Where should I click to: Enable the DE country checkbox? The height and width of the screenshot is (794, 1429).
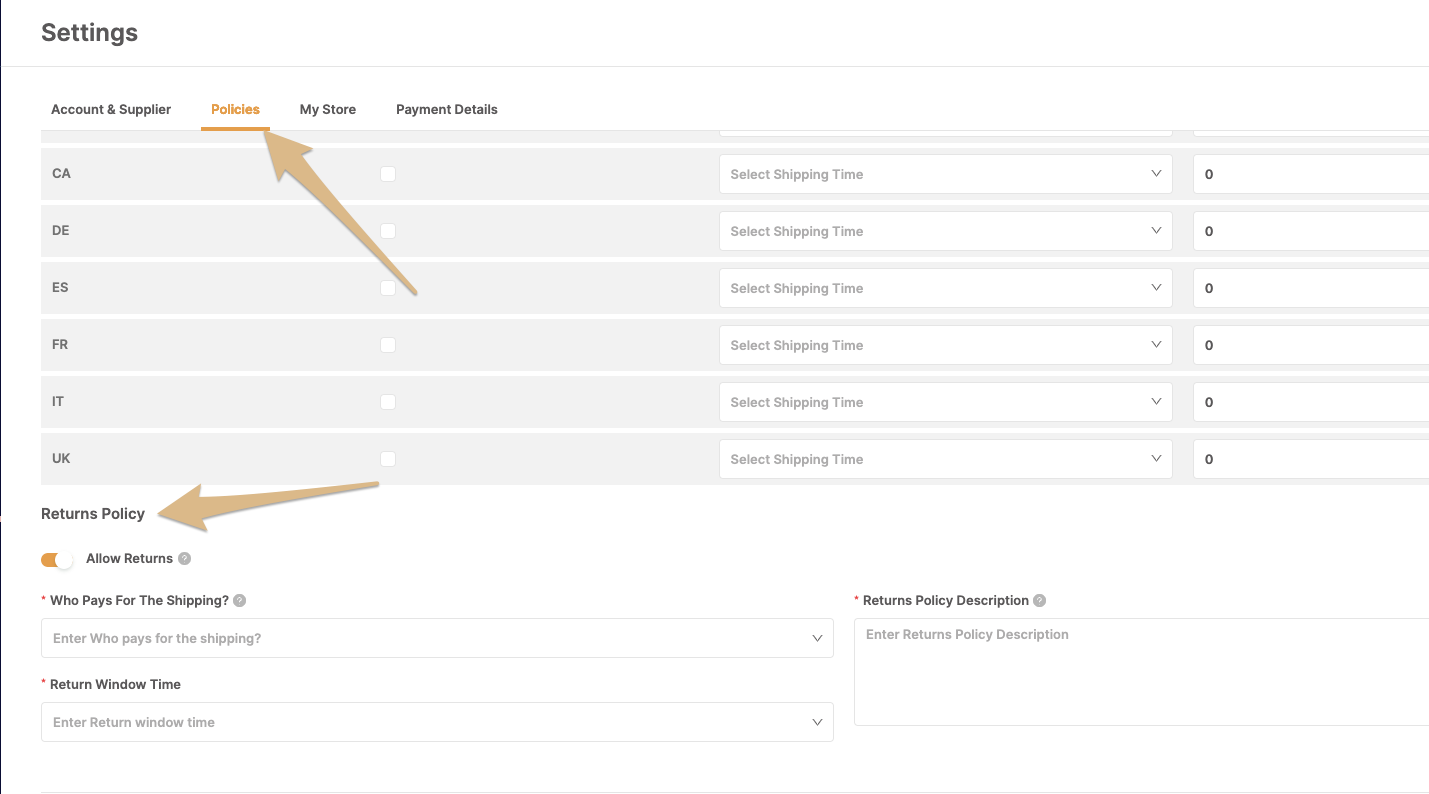point(388,231)
